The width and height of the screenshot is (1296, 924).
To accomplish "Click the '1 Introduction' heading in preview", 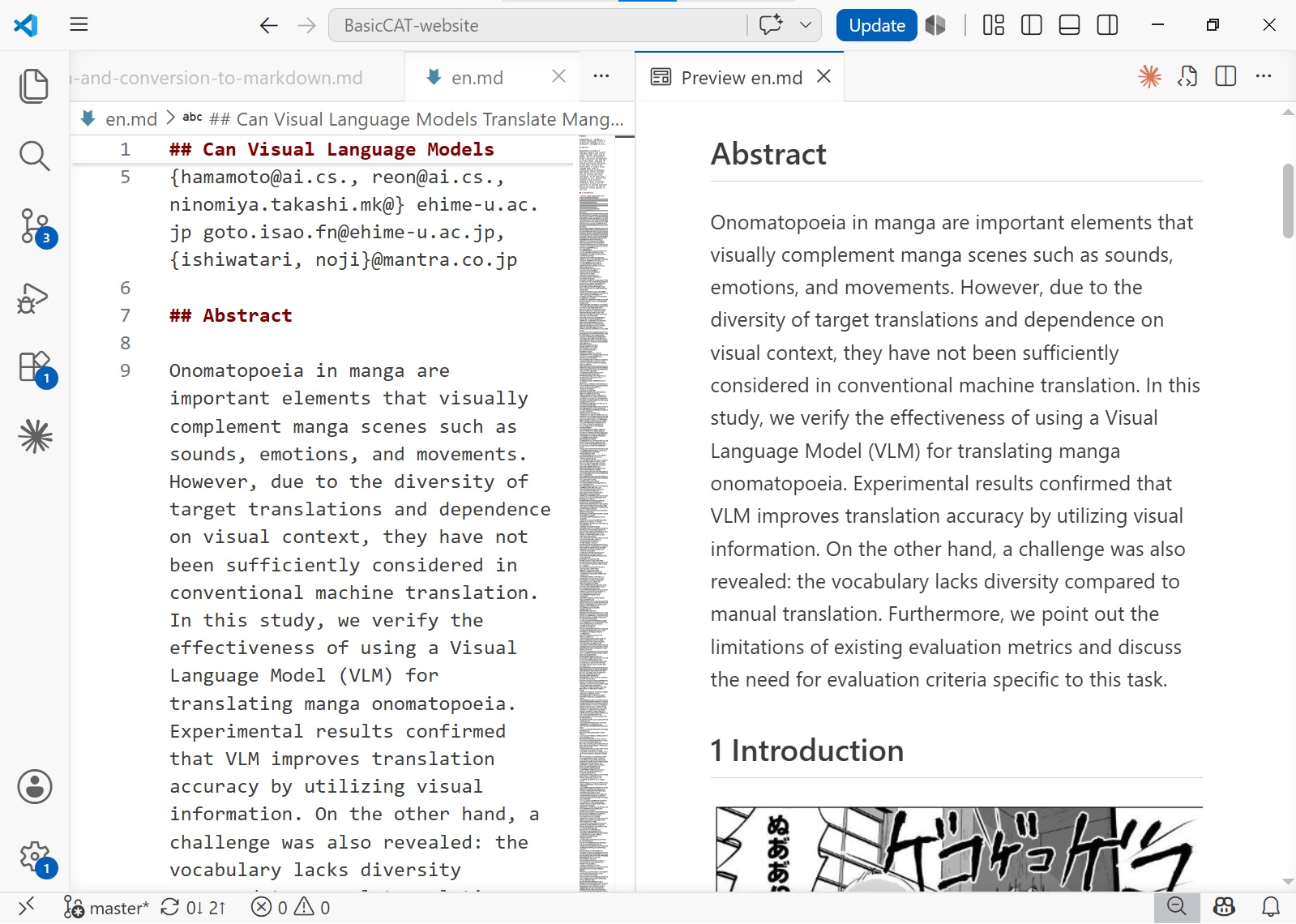I will [806, 751].
